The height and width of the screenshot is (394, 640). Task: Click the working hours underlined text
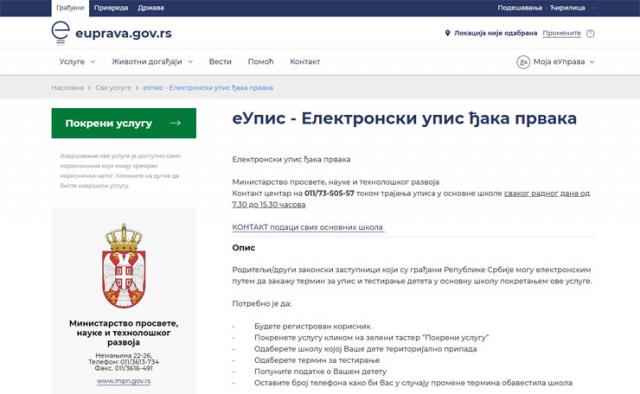pos(411,199)
